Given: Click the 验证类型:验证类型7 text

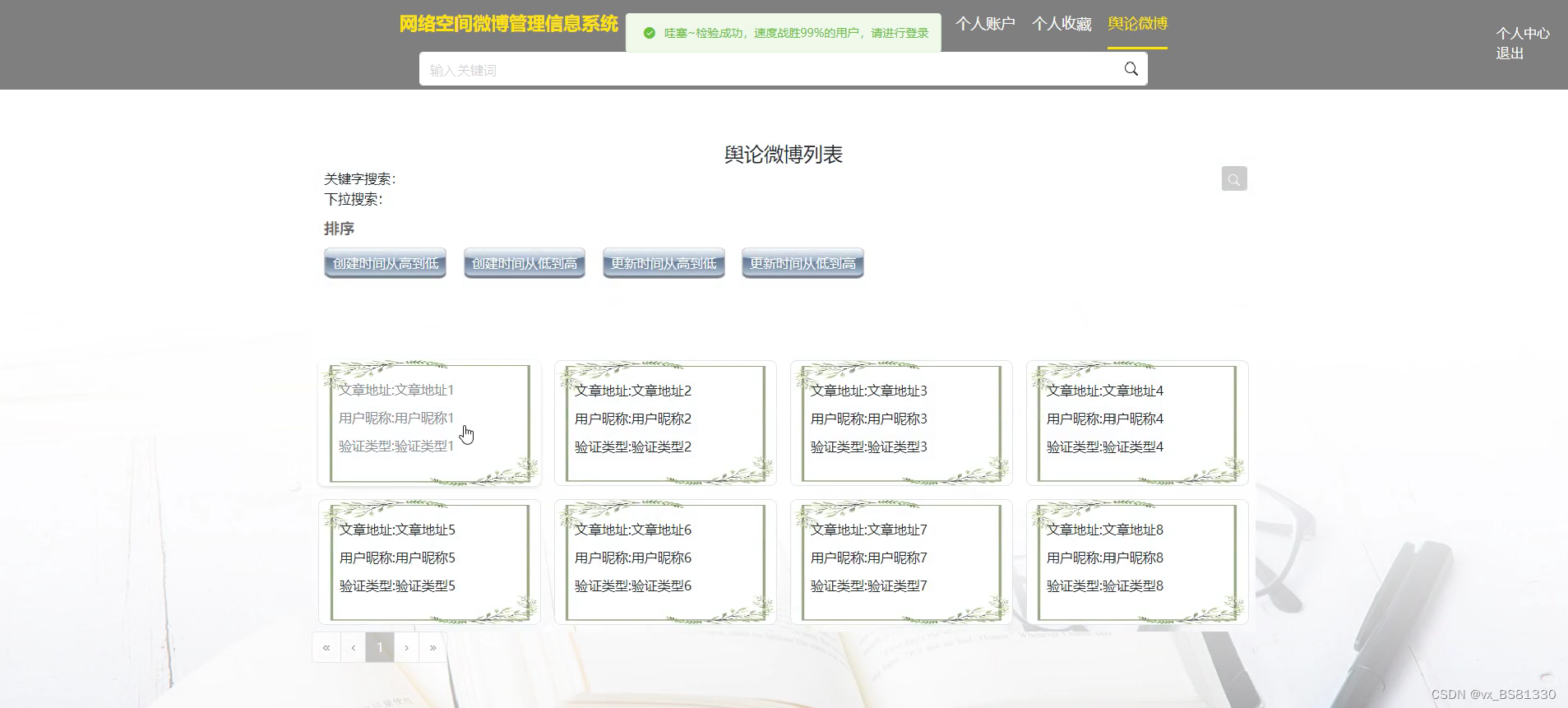Looking at the screenshot, I should pyautogui.click(x=869, y=585).
